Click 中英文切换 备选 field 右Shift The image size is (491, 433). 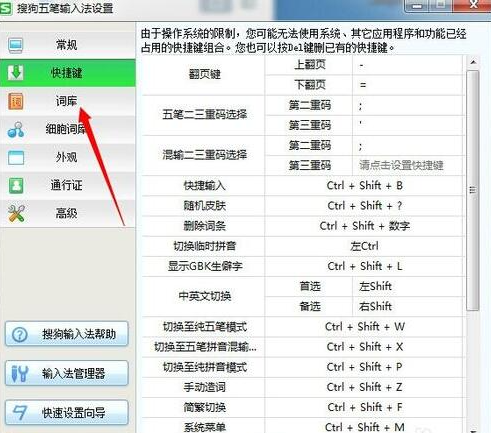408,306
